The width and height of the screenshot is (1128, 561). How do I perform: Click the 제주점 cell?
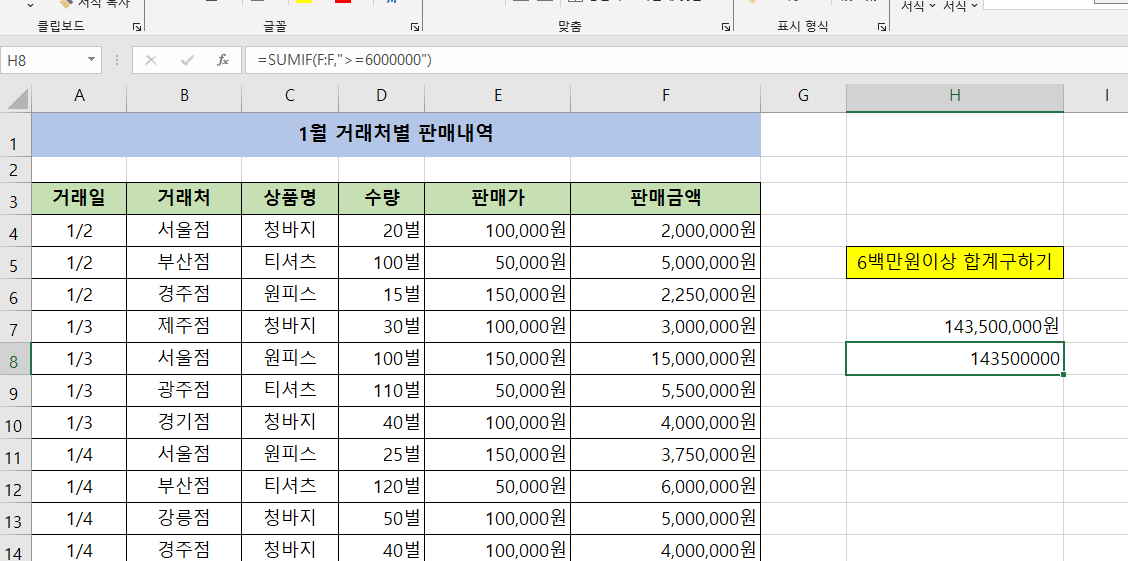[x=184, y=327]
